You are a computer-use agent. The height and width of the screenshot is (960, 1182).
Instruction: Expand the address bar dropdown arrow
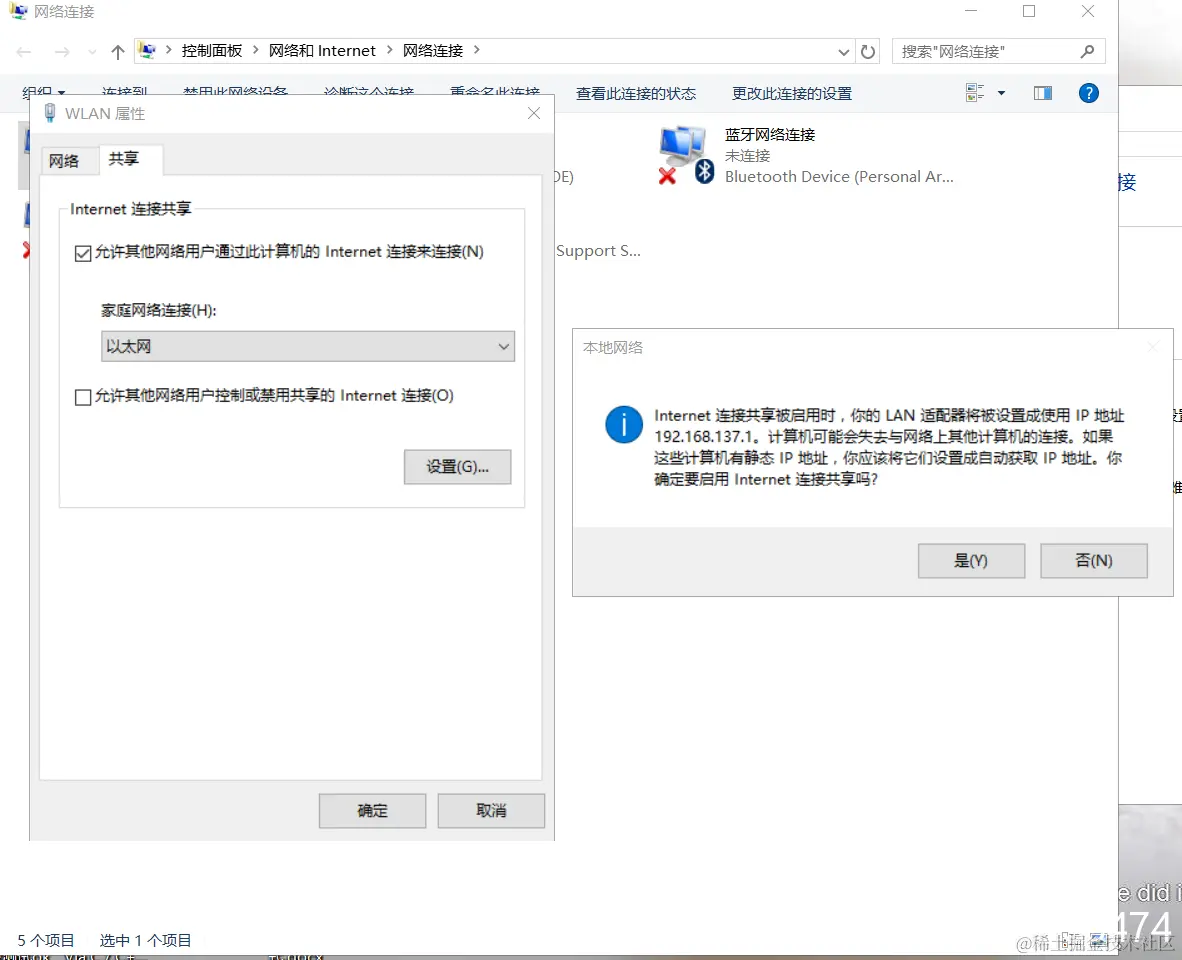coord(843,51)
